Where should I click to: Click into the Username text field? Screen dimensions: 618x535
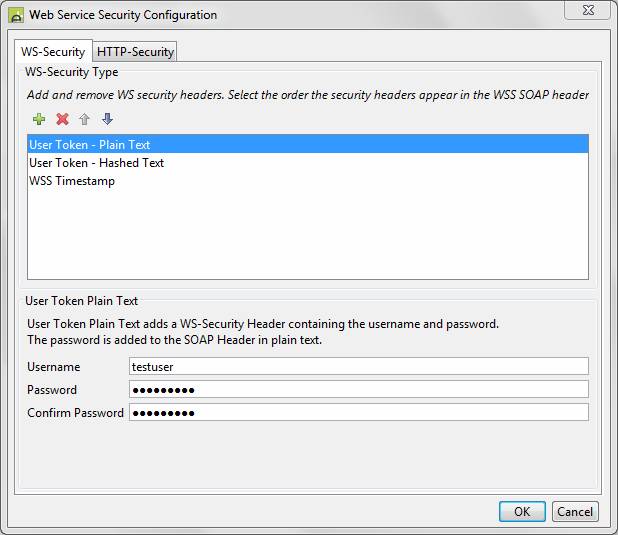(358, 367)
